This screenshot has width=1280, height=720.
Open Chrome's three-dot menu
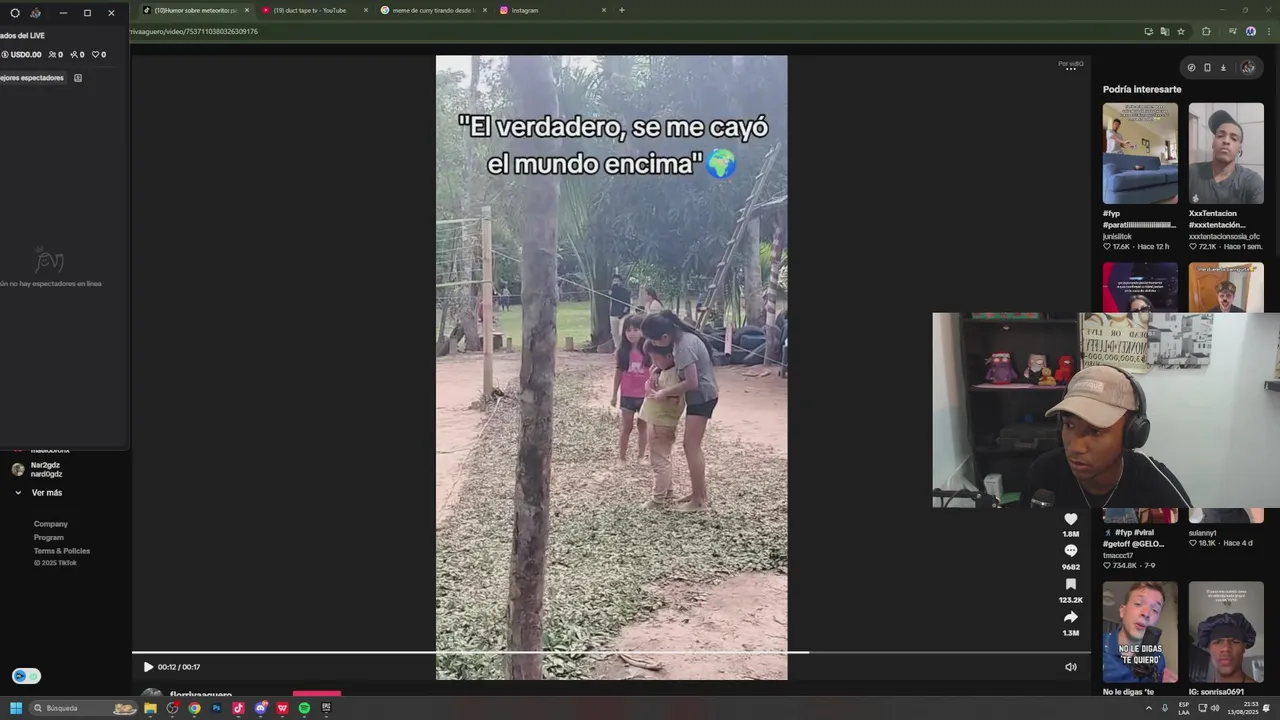point(1267,31)
